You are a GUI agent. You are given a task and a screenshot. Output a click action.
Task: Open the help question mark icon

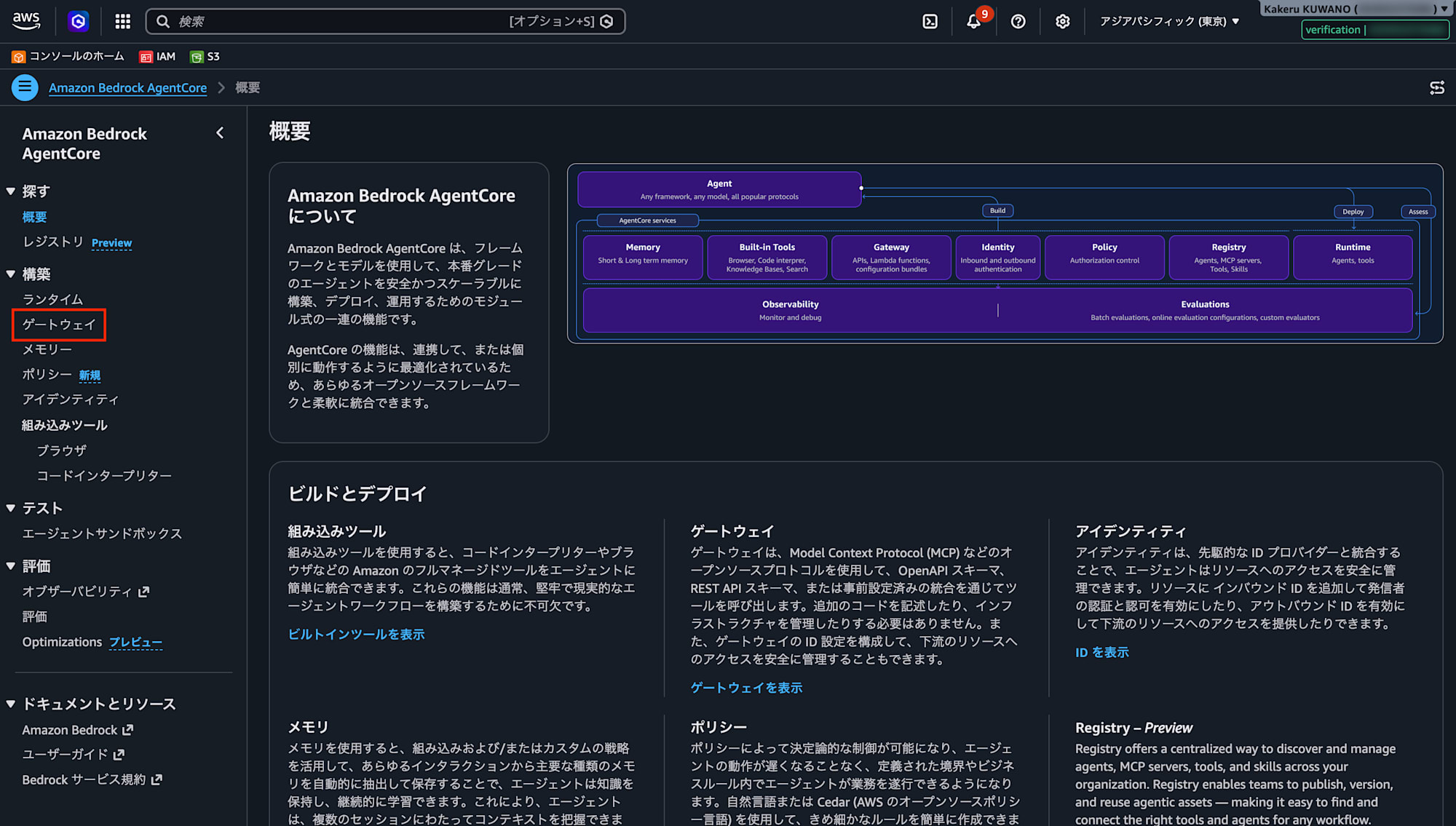[1018, 21]
